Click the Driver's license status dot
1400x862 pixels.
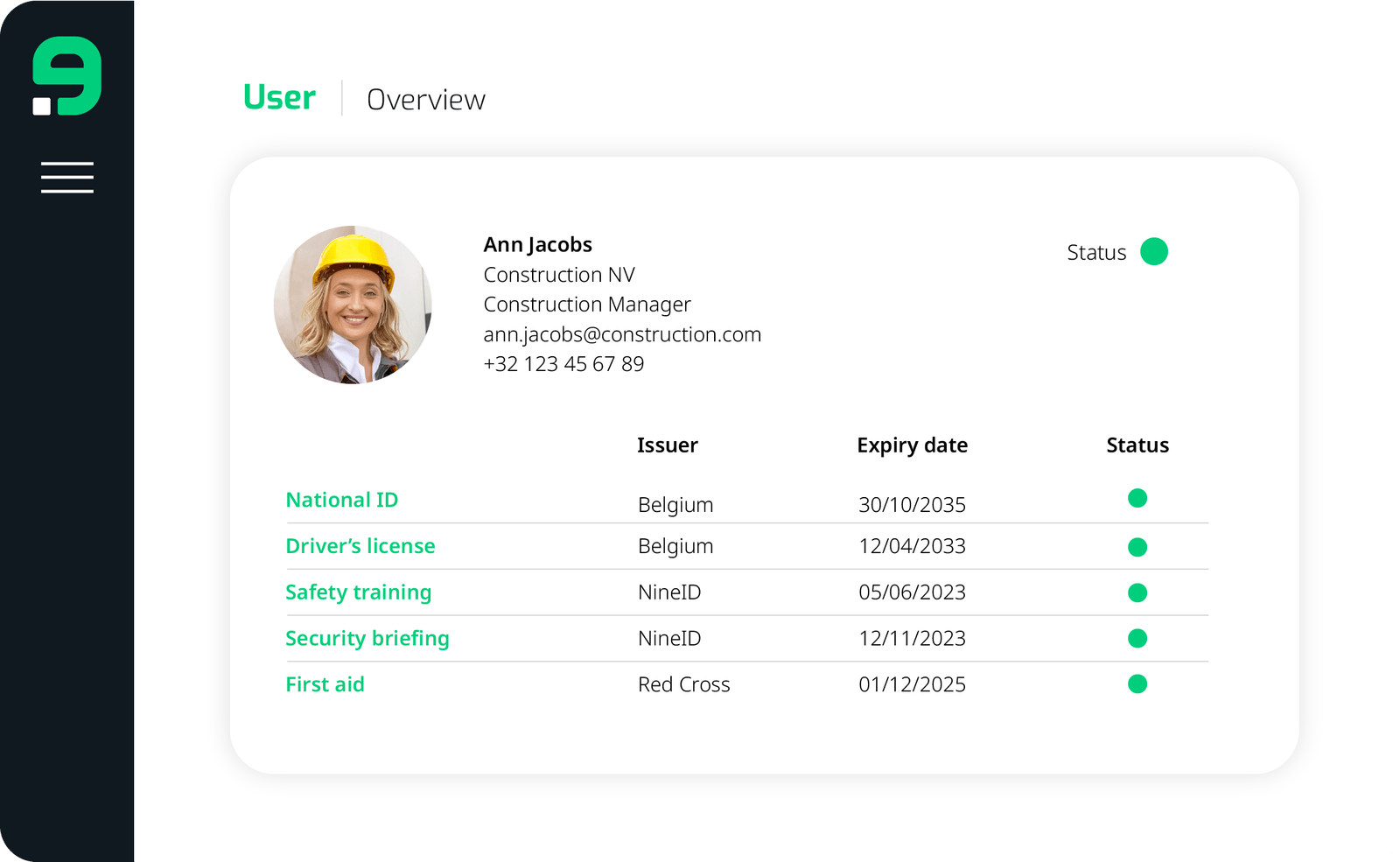point(1137,546)
